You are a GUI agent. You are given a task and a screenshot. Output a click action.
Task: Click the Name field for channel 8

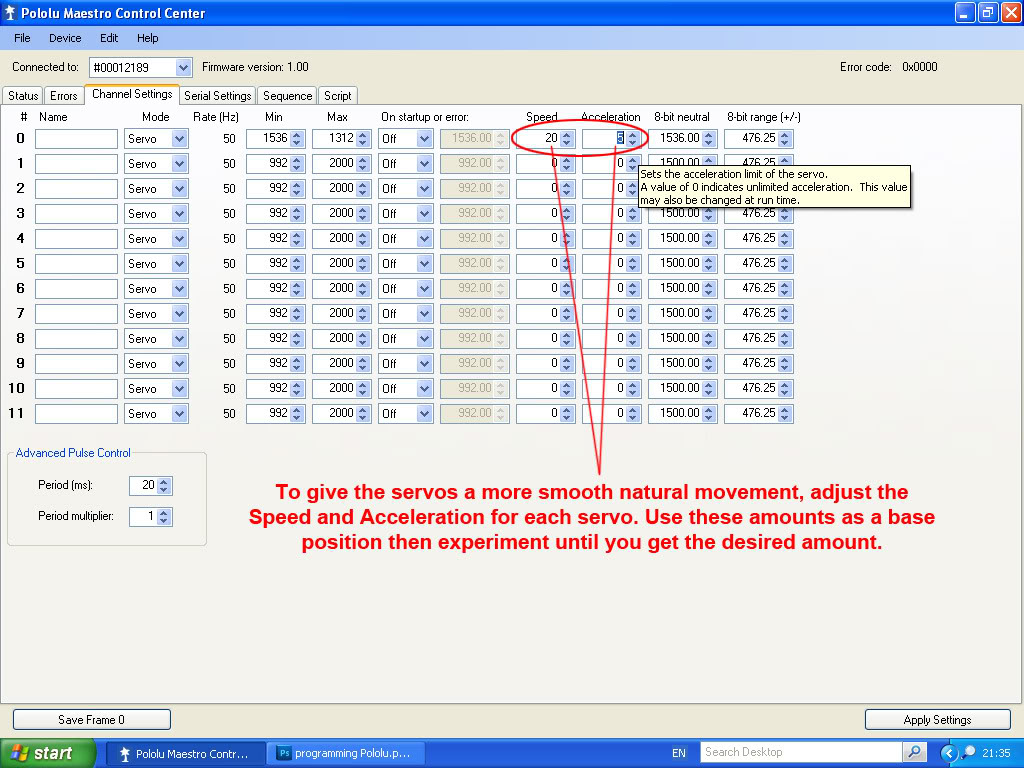point(76,339)
